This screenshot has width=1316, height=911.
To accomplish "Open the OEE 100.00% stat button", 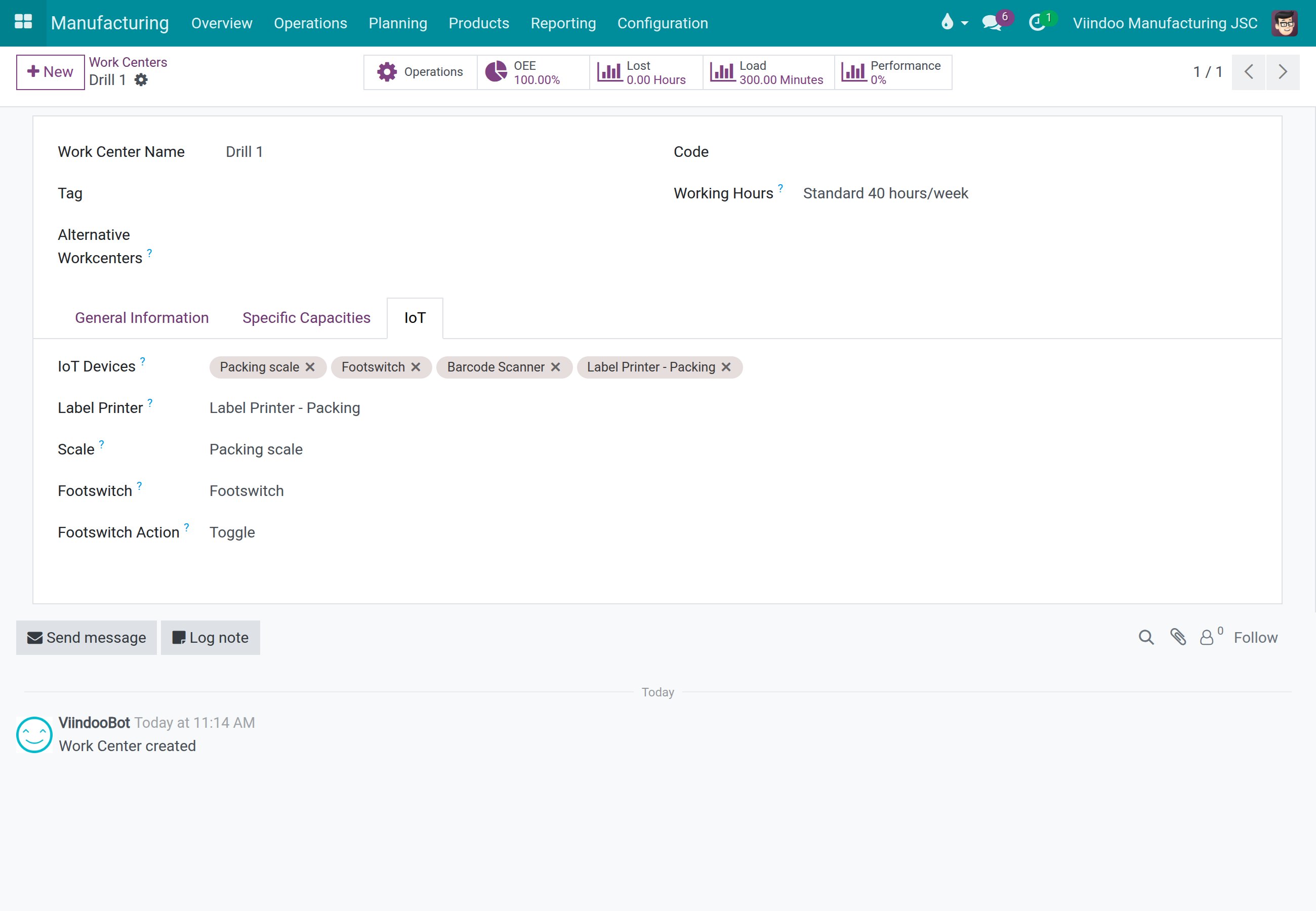I will click(x=533, y=72).
